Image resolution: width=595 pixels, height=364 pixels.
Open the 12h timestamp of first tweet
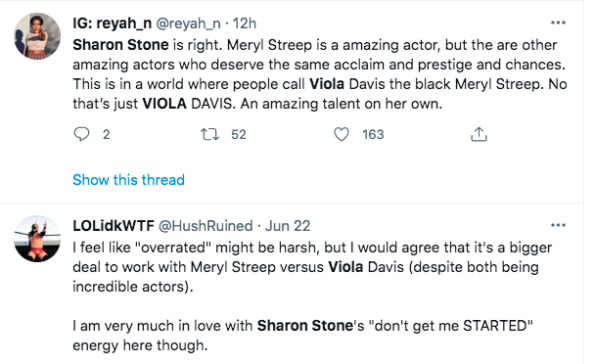[244, 24]
